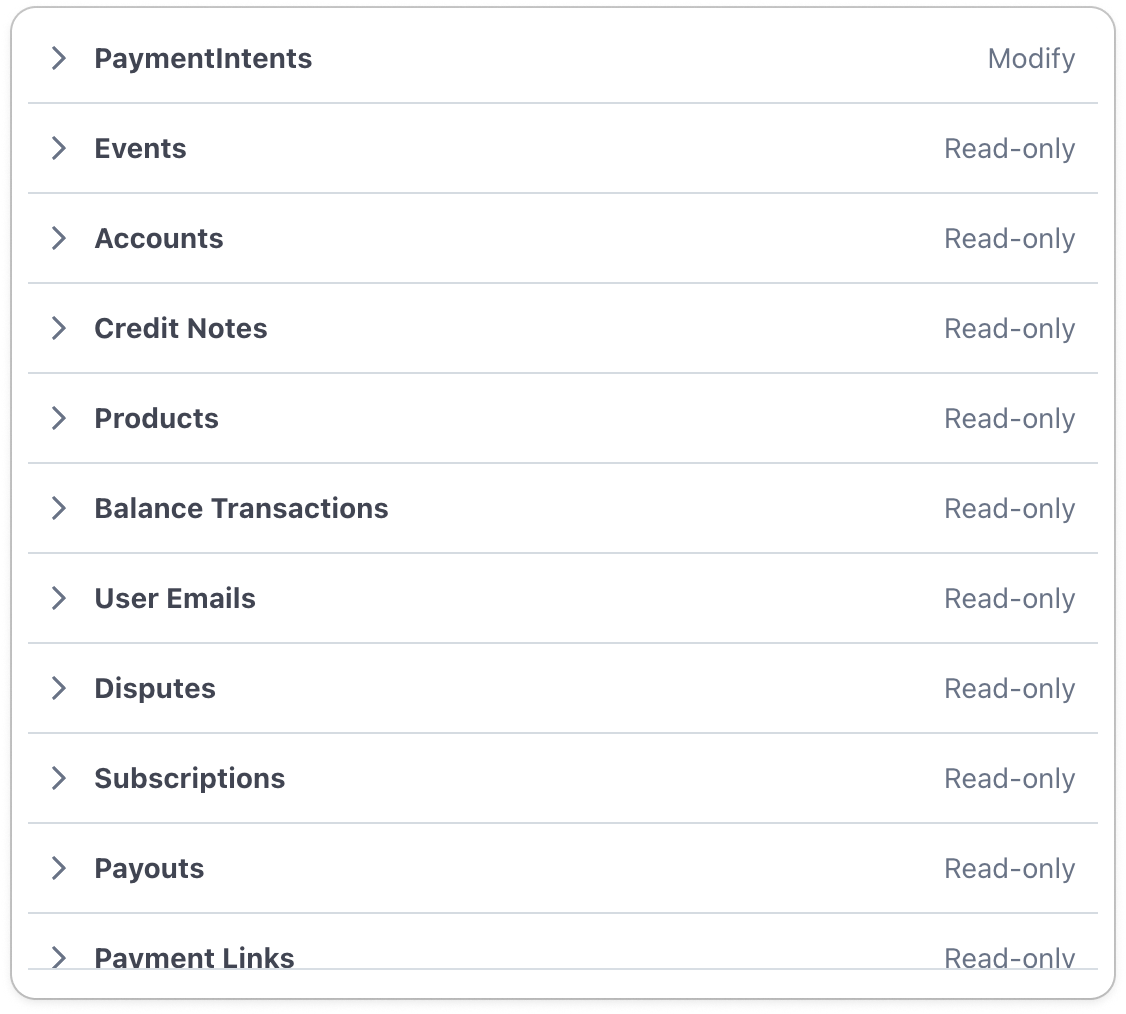Click the Modify permission label for PaymentIntents
The image size is (1126, 1014).
point(1031,58)
